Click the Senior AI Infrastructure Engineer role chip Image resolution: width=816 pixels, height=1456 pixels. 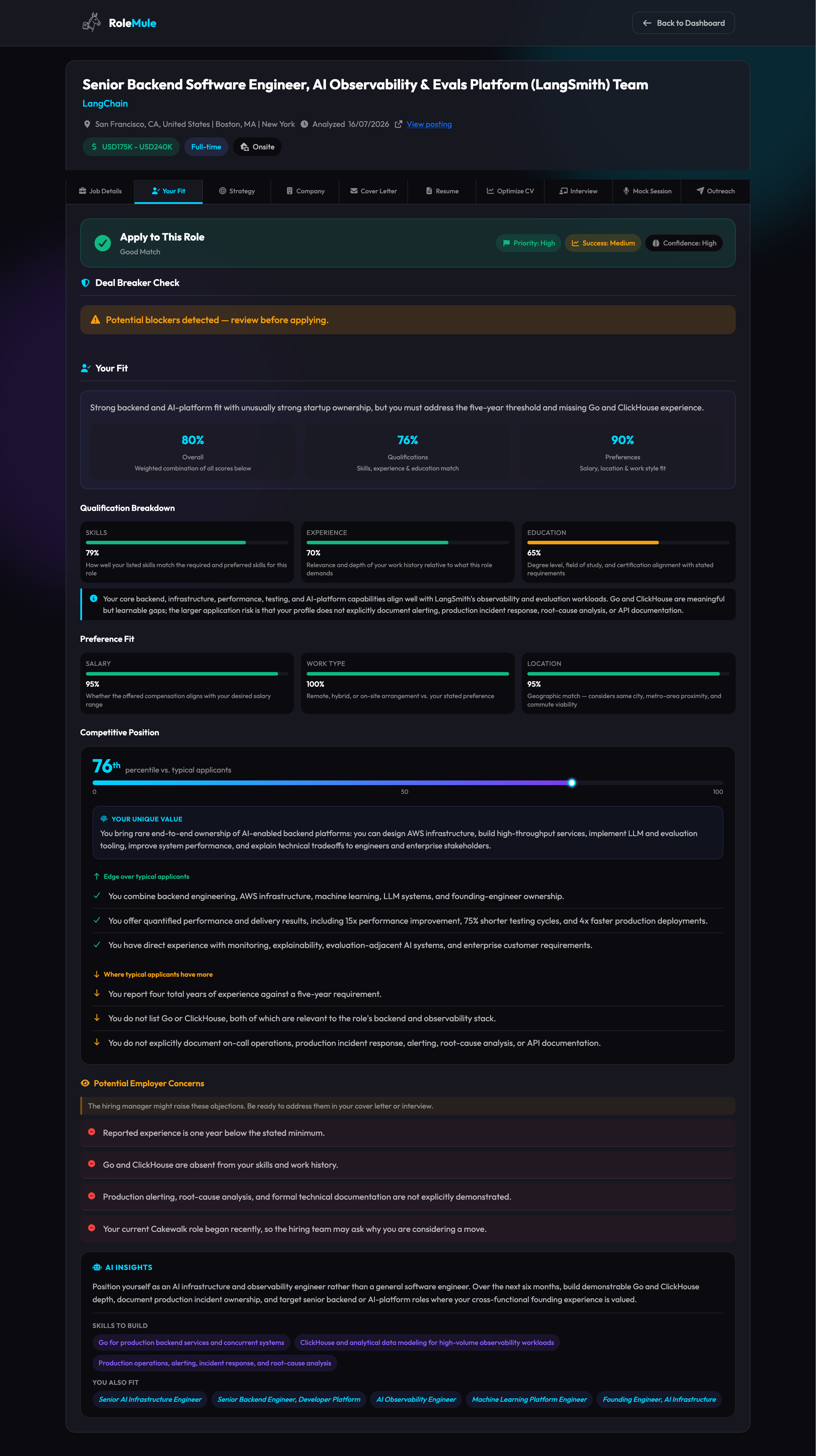150,1399
